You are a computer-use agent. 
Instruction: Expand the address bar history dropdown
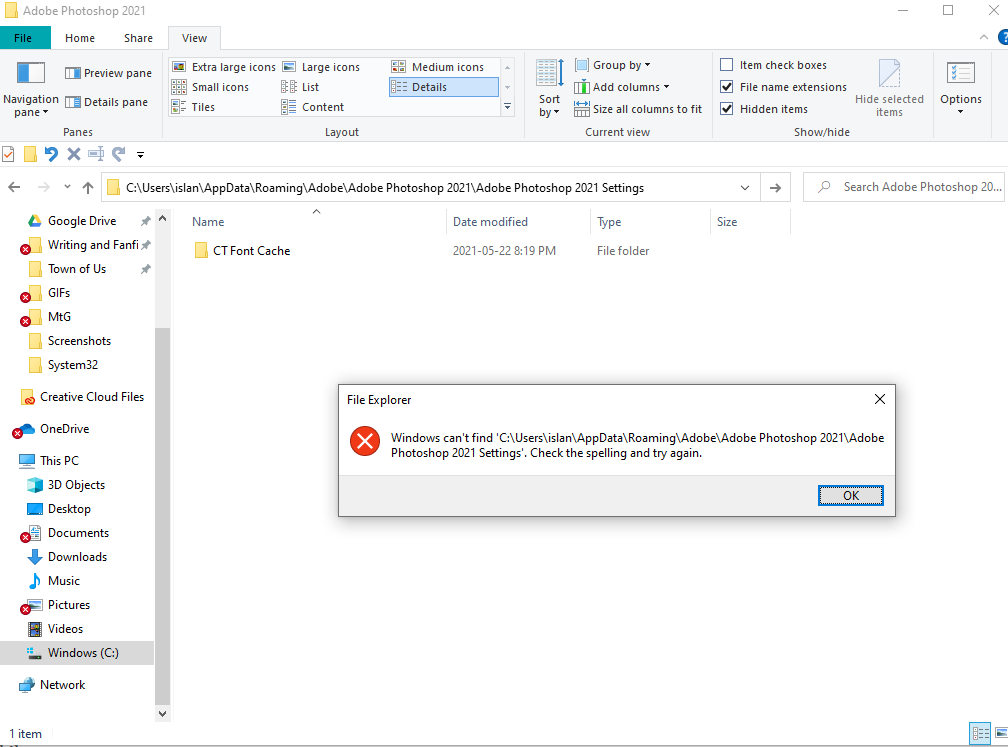(x=744, y=187)
